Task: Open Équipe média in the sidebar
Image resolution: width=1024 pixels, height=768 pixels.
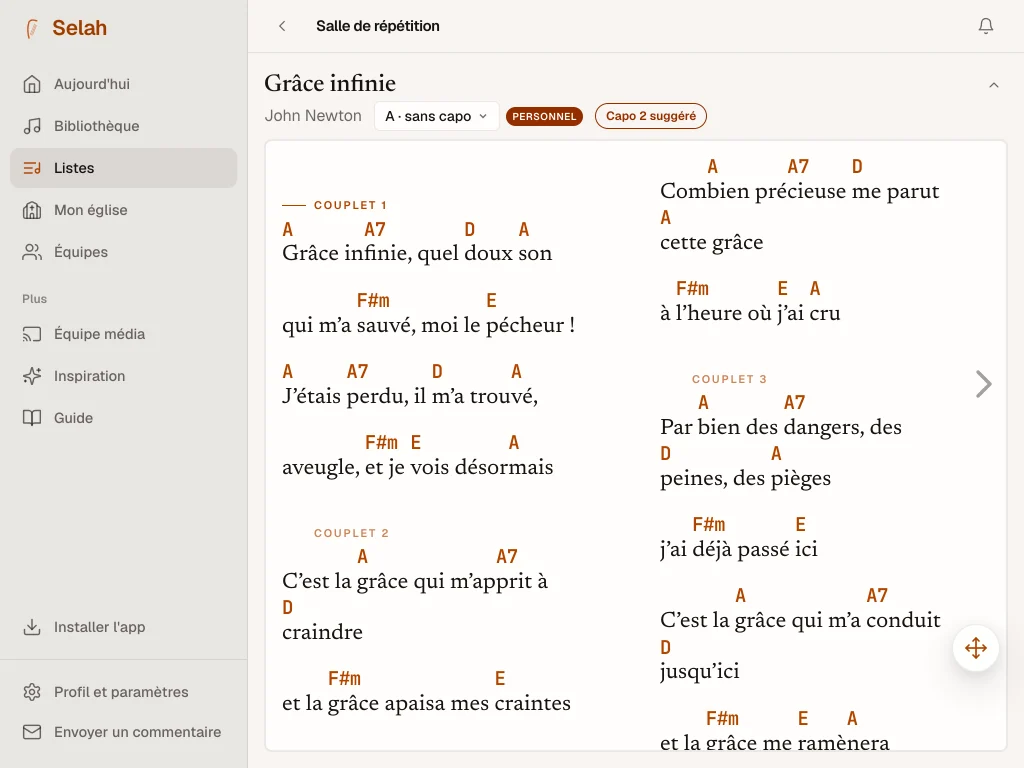Action: coord(123,334)
